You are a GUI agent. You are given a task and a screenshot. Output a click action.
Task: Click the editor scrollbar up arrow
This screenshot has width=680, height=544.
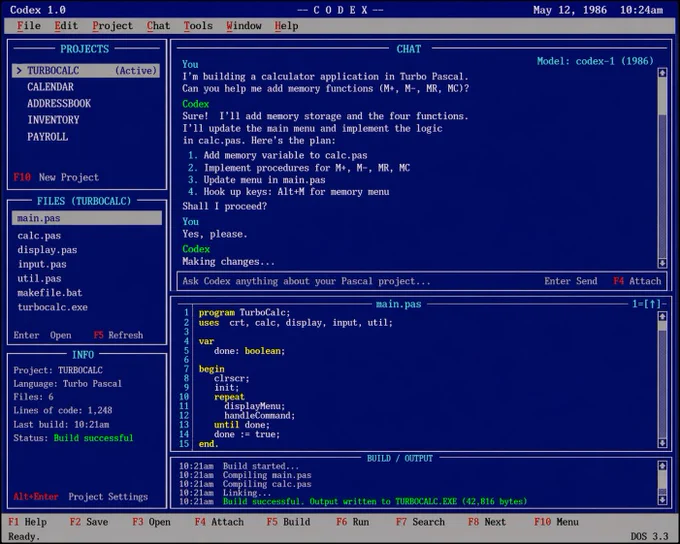pyautogui.click(x=662, y=316)
